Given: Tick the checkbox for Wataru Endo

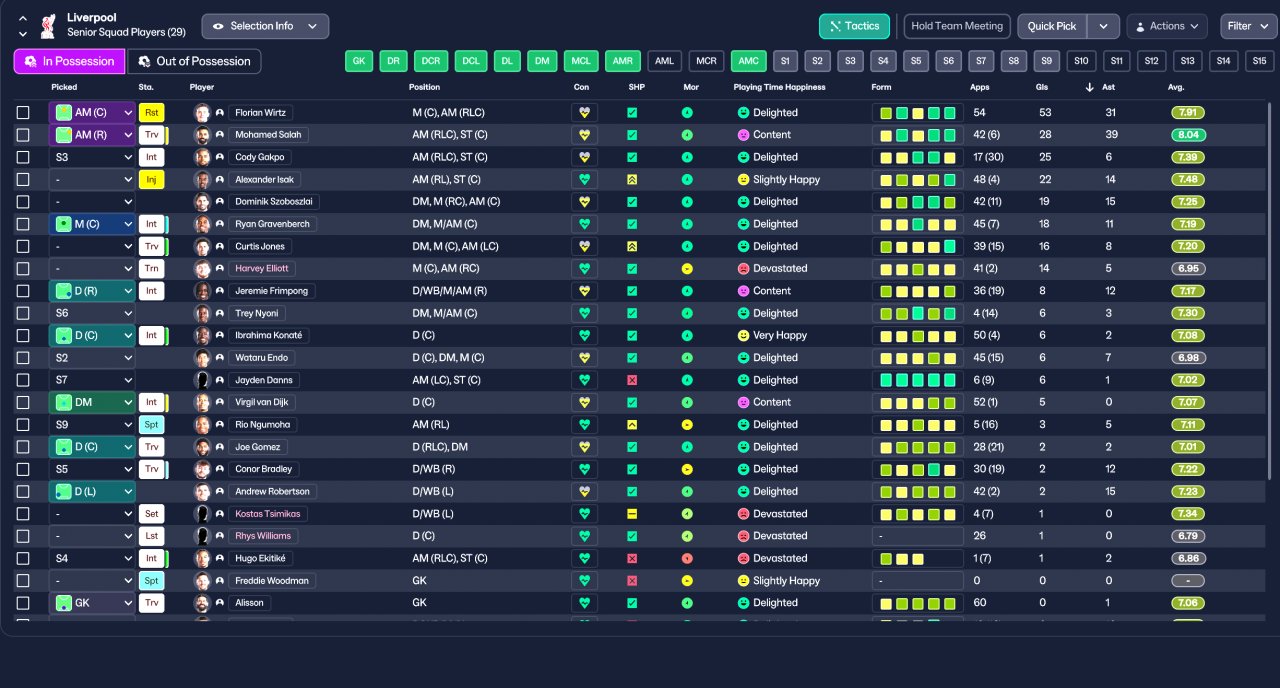Looking at the screenshot, I should pyautogui.click(x=23, y=357).
